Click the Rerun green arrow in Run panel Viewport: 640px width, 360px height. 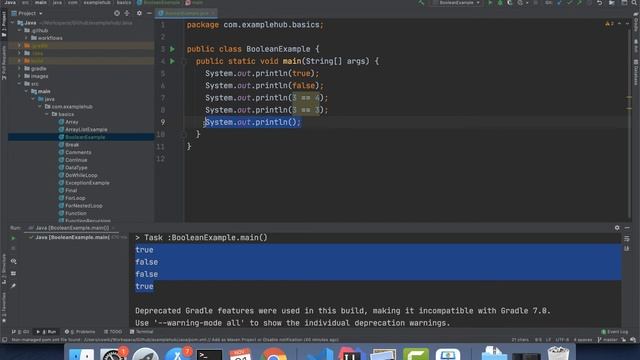coord(13,238)
